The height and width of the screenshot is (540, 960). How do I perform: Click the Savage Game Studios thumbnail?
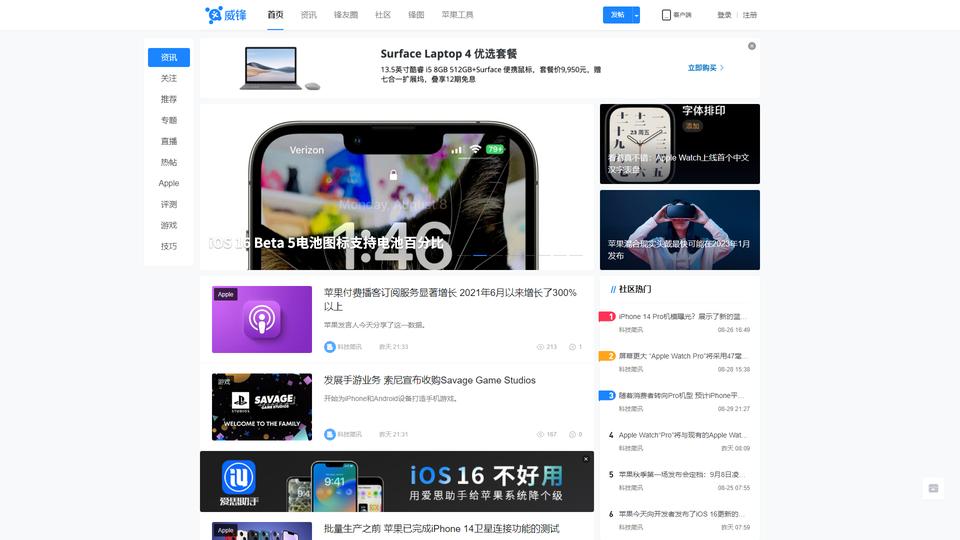[262, 407]
